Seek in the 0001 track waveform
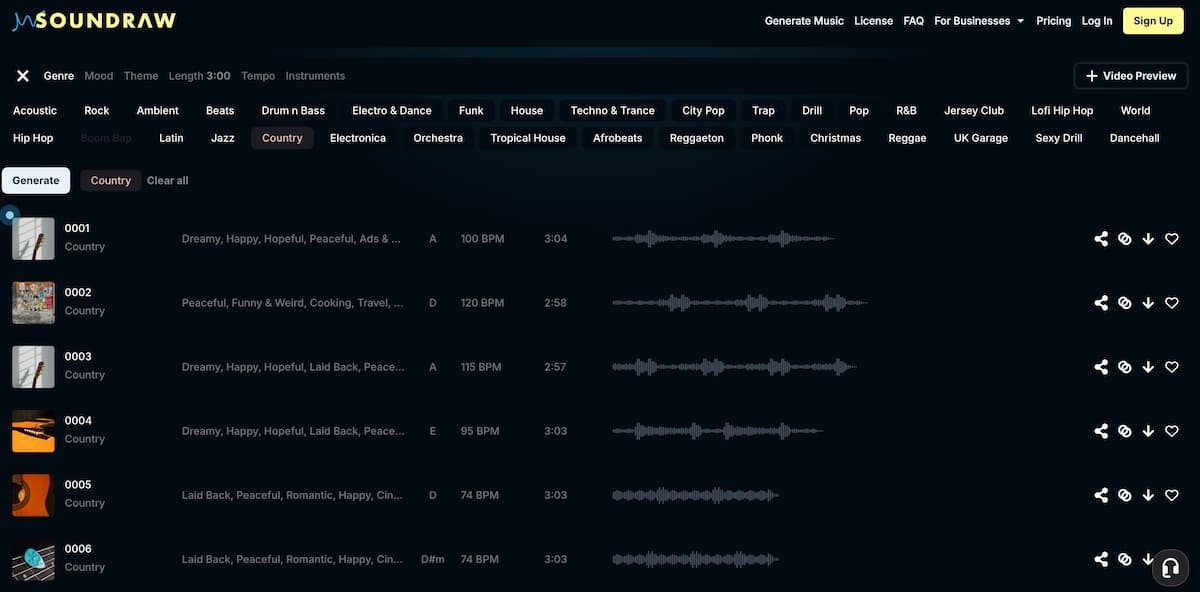1200x592 pixels. click(722, 239)
